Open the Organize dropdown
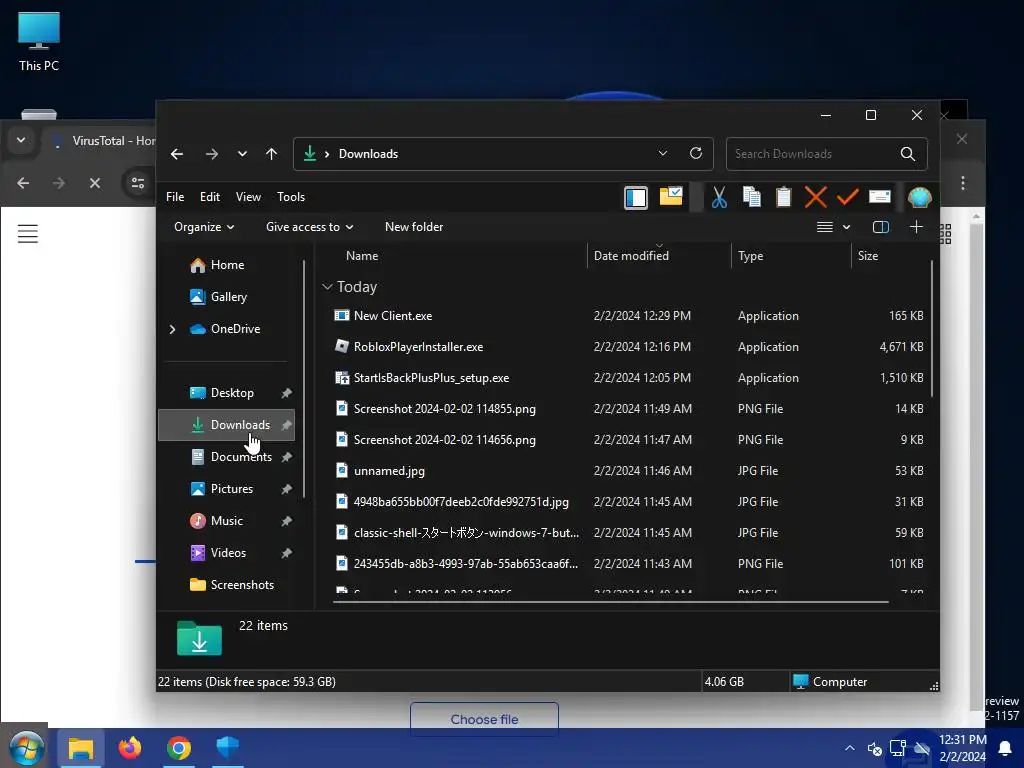This screenshot has height=768, width=1024. tap(204, 227)
